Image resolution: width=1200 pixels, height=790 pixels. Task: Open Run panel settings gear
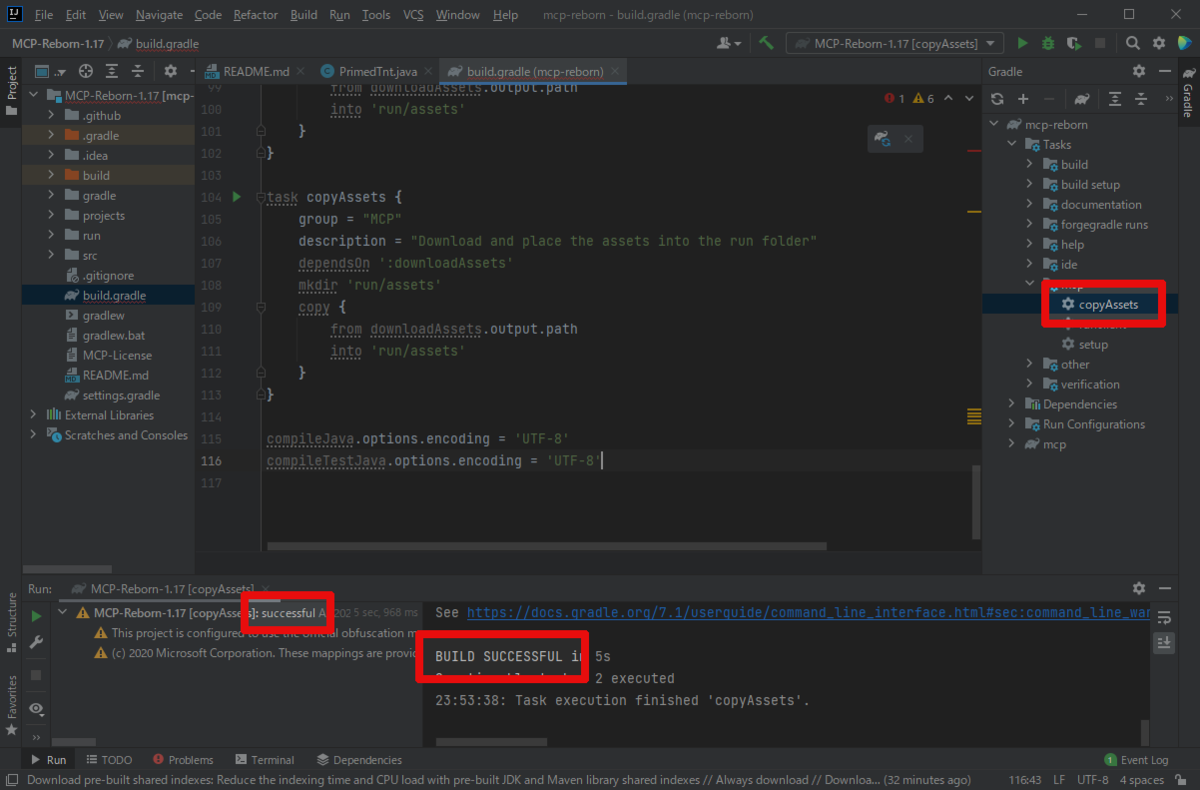(x=1138, y=589)
